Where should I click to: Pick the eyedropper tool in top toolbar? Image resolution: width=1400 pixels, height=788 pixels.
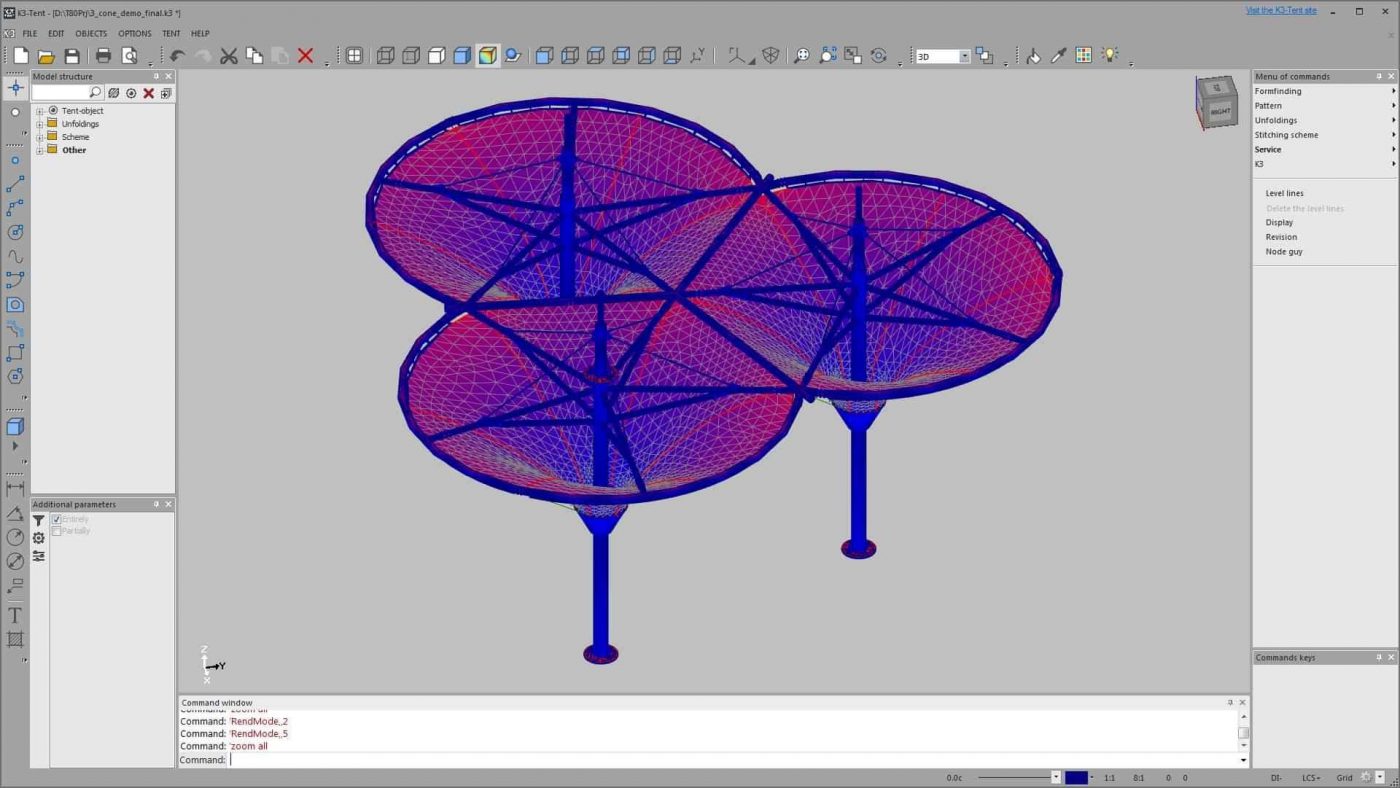(1059, 56)
